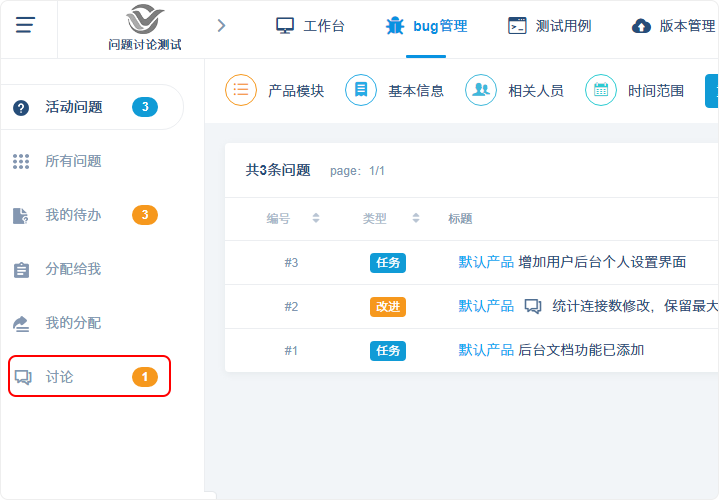Click the blue badge 3 beside 活动问题
This screenshot has height=500, width=720.
[x=145, y=107]
